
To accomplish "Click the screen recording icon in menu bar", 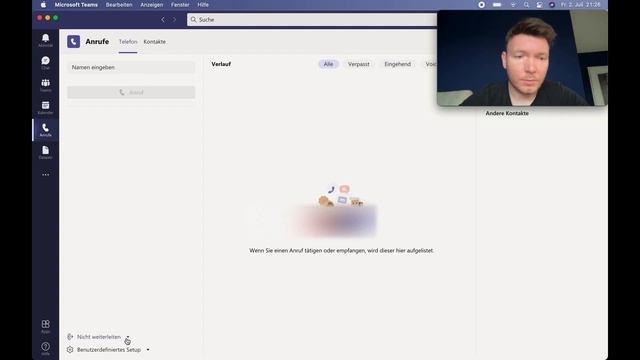I will click(482, 5).
